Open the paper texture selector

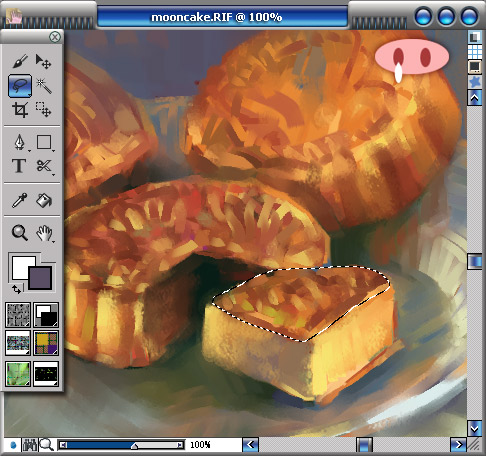[18, 315]
